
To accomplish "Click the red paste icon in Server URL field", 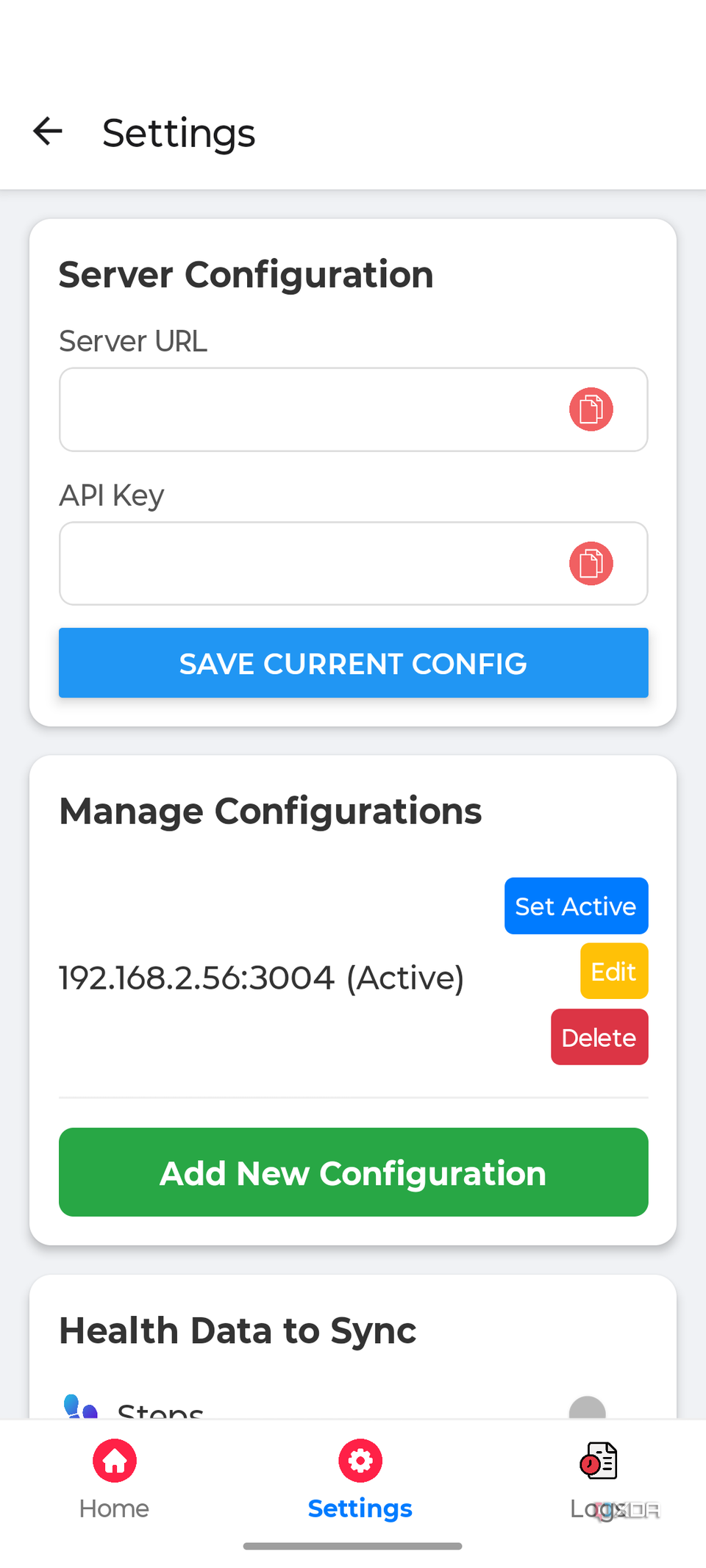I will point(591,409).
